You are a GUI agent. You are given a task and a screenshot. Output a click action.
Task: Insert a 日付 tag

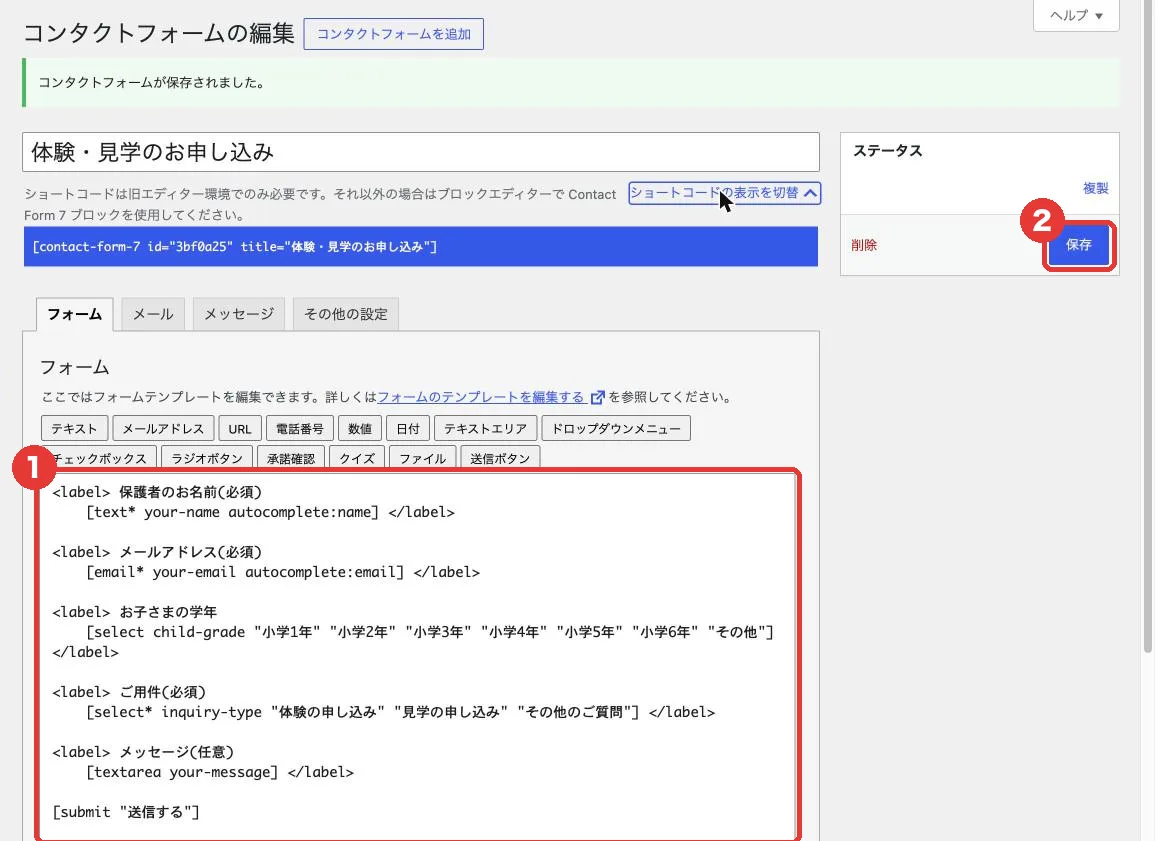click(x=408, y=429)
